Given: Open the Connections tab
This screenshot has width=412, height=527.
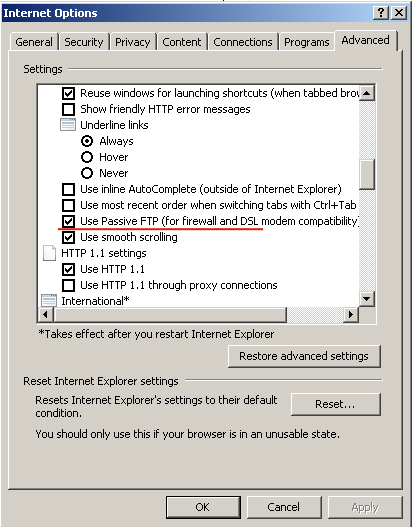Looking at the screenshot, I should (x=243, y=42).
